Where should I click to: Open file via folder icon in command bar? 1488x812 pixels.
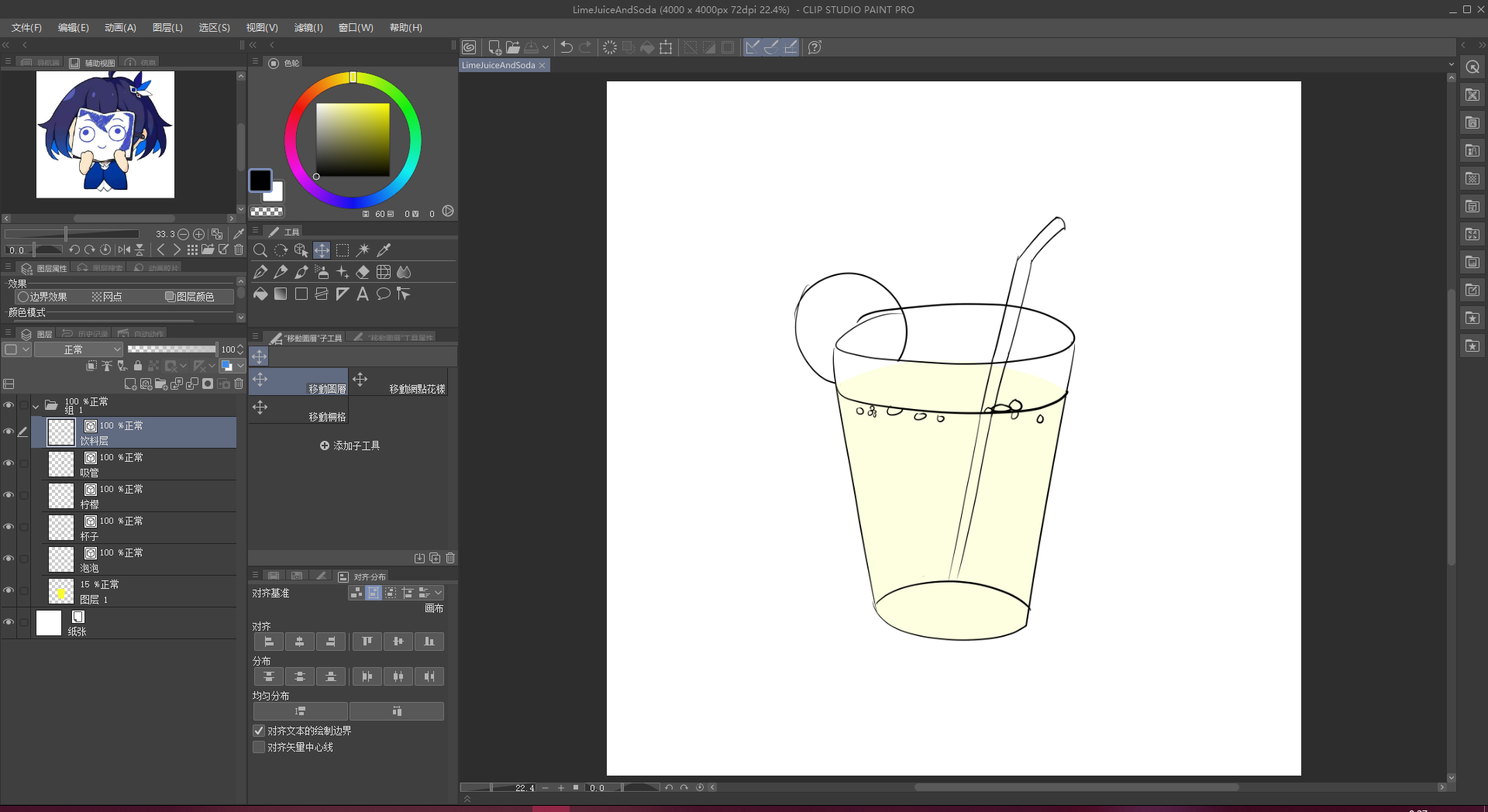point(513,47)
